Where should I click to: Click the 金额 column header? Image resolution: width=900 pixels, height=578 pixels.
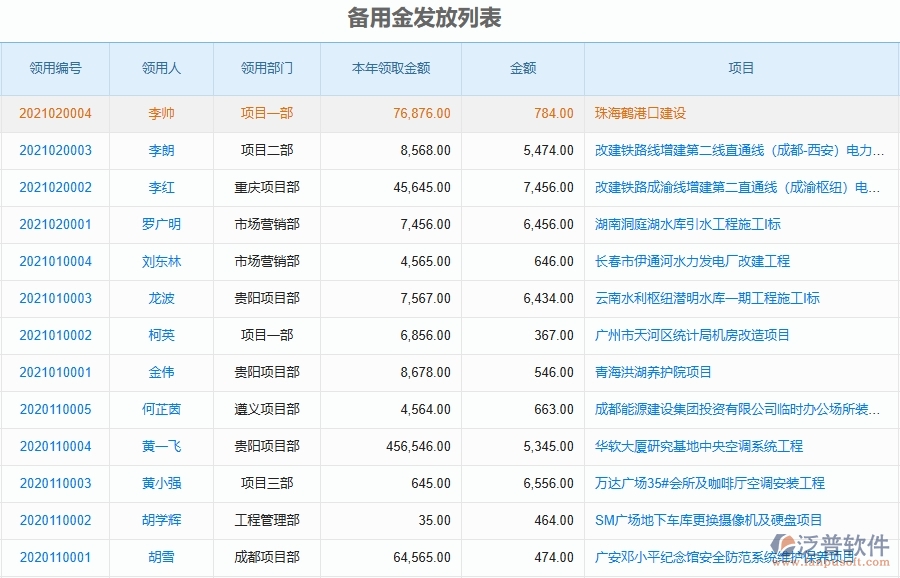click(522, 68)
